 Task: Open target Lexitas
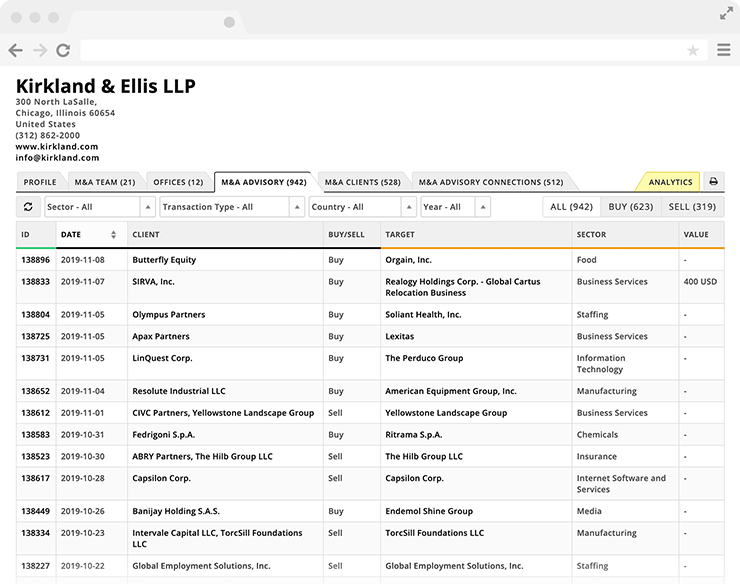[x=399, y=337]
